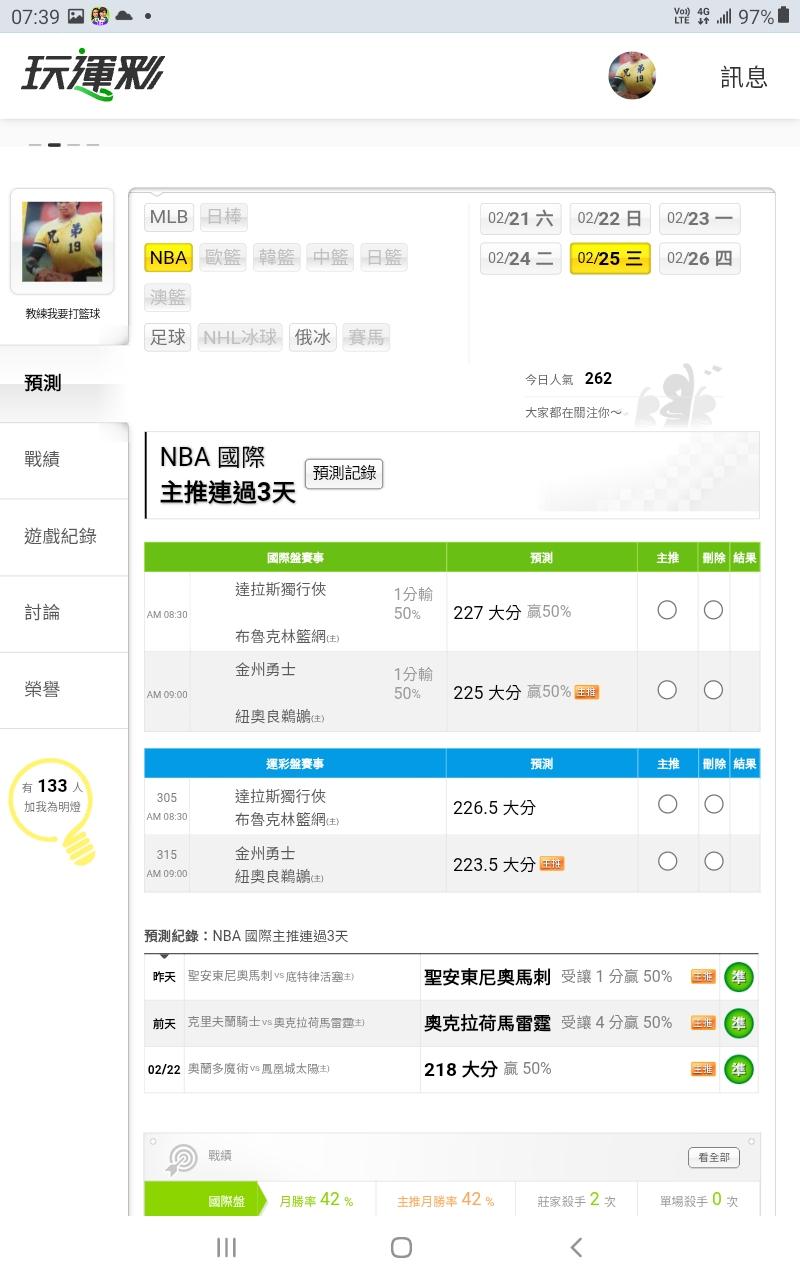Open the 戰績 sidebar menu item
The width and height of the screenshot is (800, 1280).
tap(64, 460)
